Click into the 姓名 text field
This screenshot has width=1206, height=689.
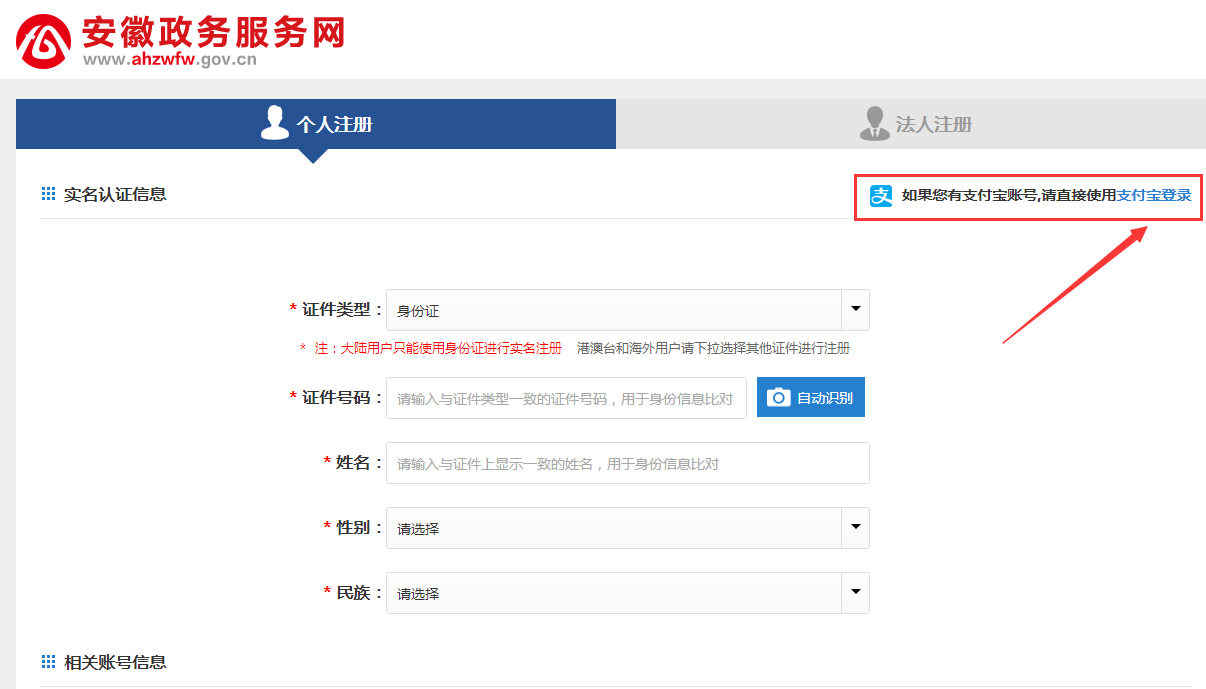pyautogui.click(x=627, y=464)
